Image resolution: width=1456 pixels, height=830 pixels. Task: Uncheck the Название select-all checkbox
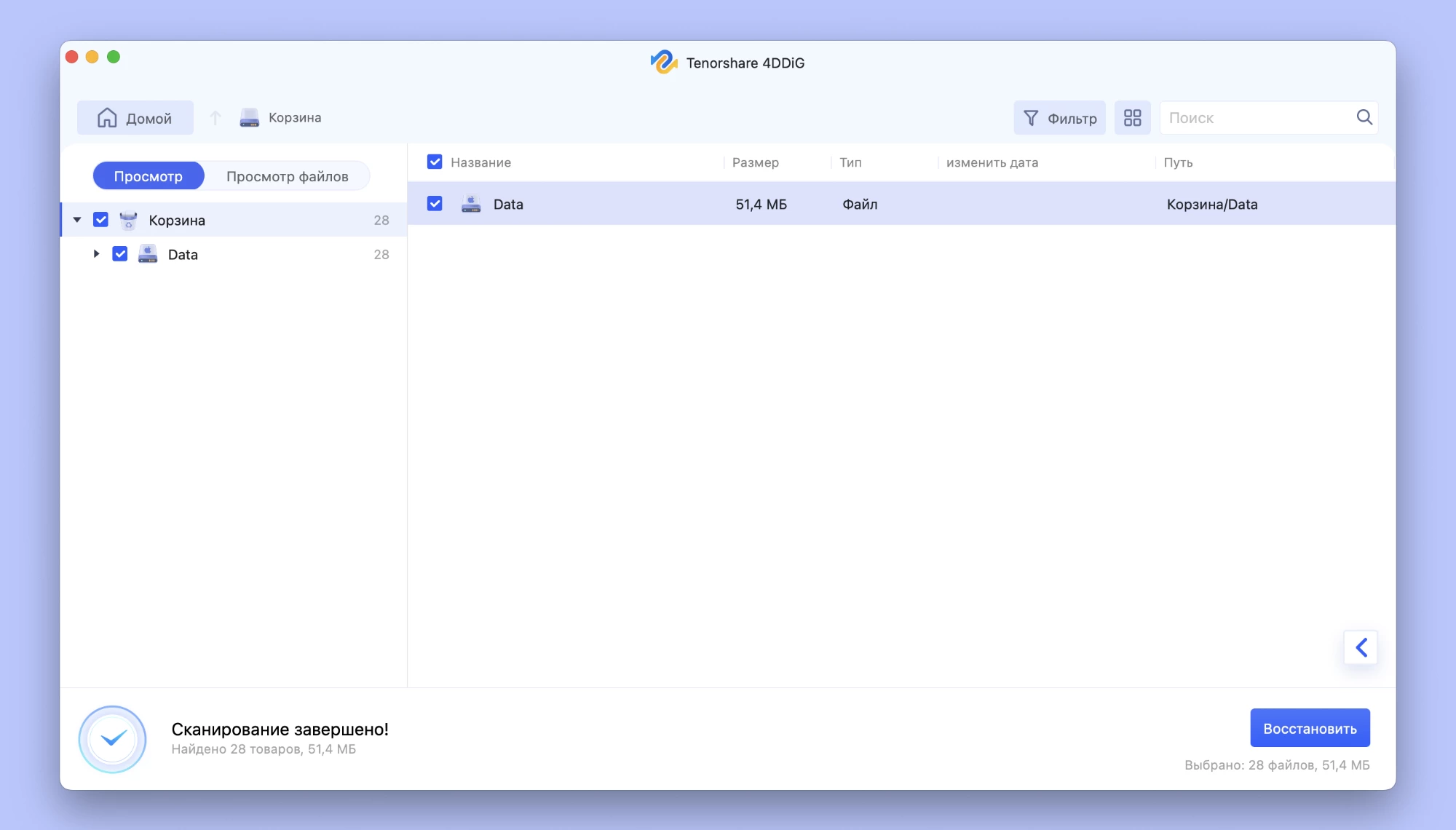[x=435, y=162]
